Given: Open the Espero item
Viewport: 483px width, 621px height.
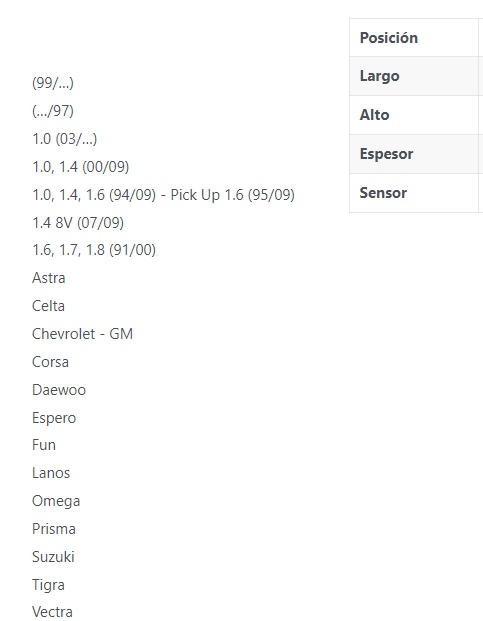Looking at the screenshot, I should click(54, 418).
